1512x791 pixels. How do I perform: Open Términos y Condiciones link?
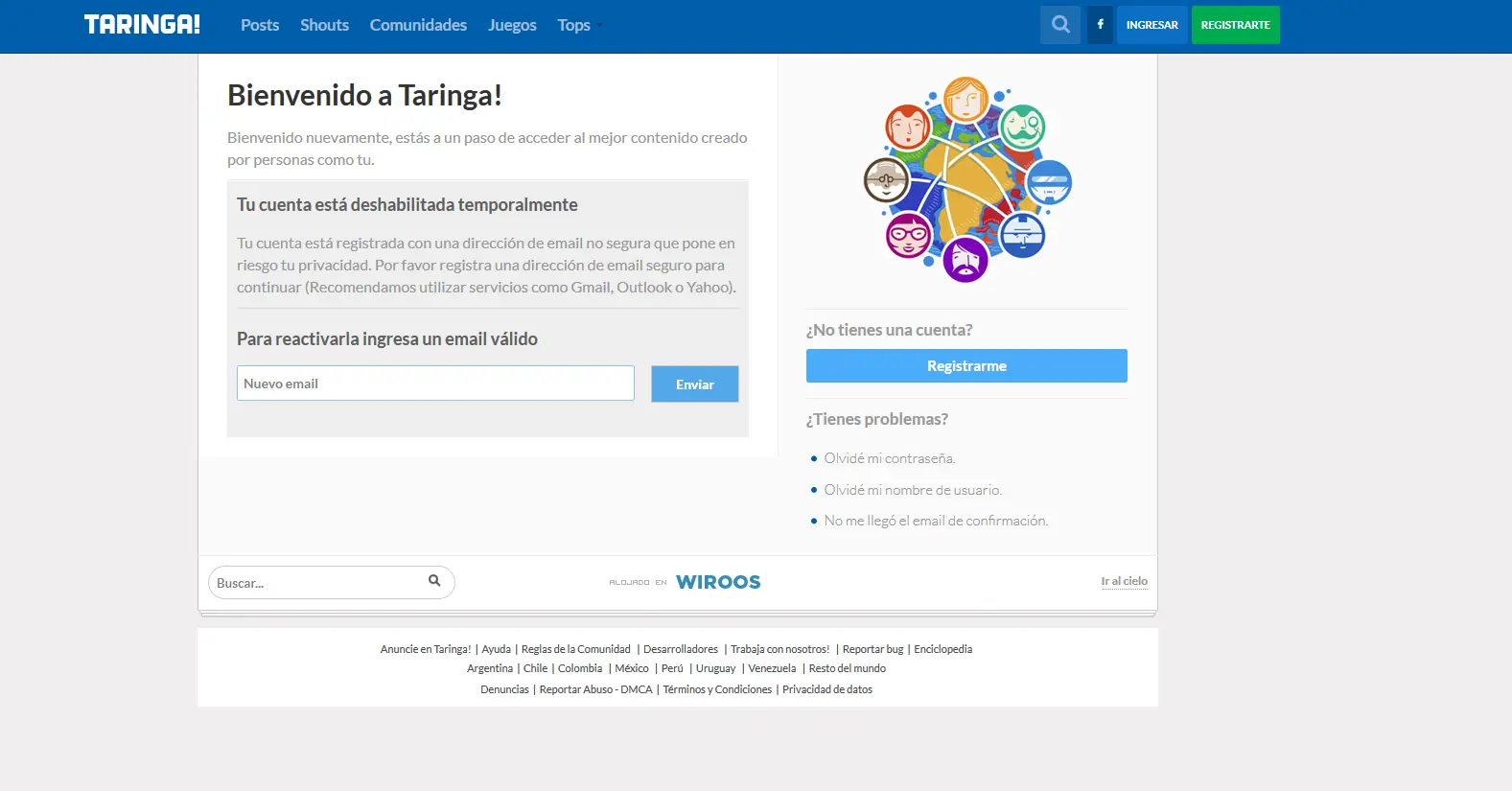coord(717,689)
